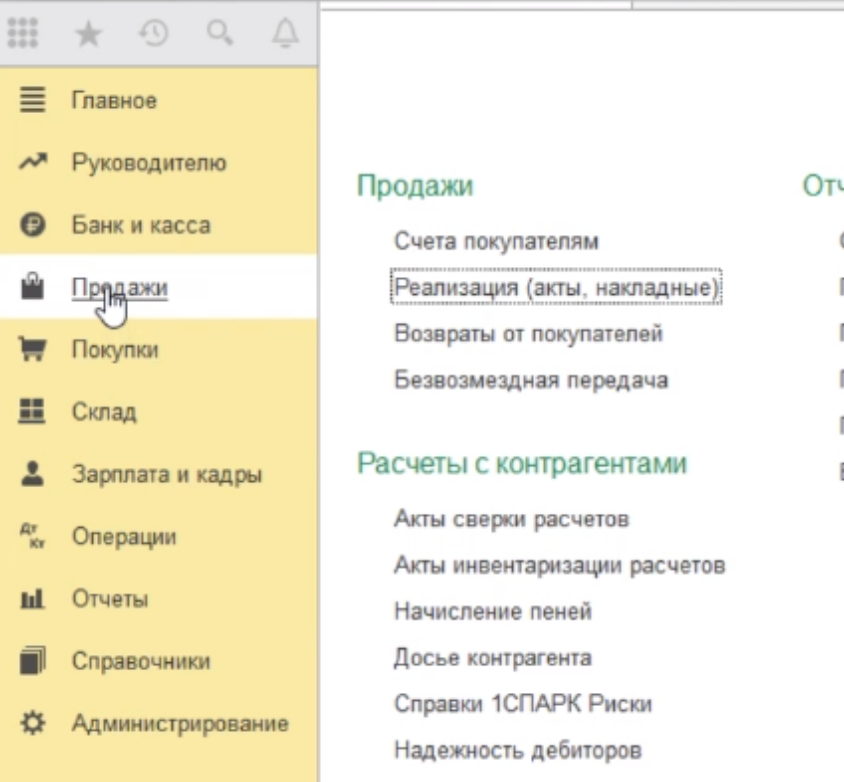
Task: Click the gear icon for Администрирование
Action: click(33, 723)
